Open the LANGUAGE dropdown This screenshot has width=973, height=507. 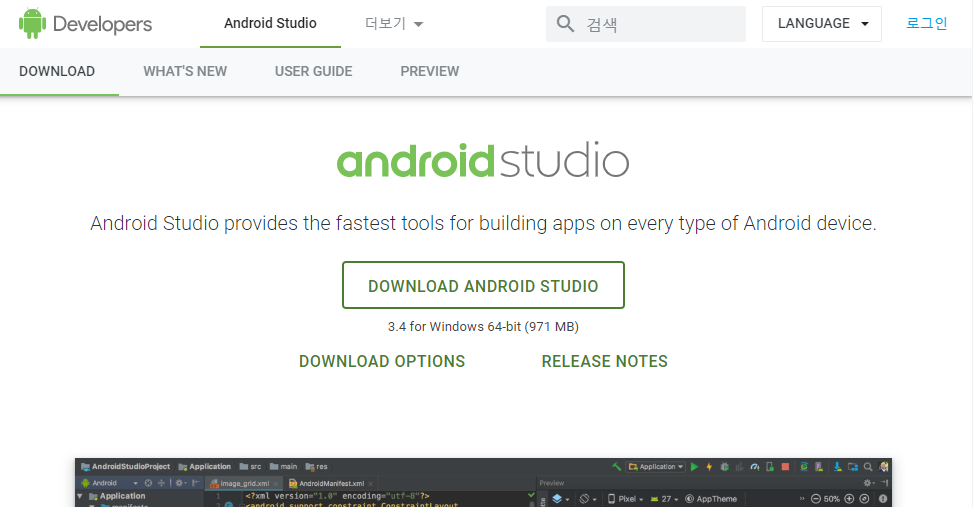pyautogui.click(x=822, y=24)
